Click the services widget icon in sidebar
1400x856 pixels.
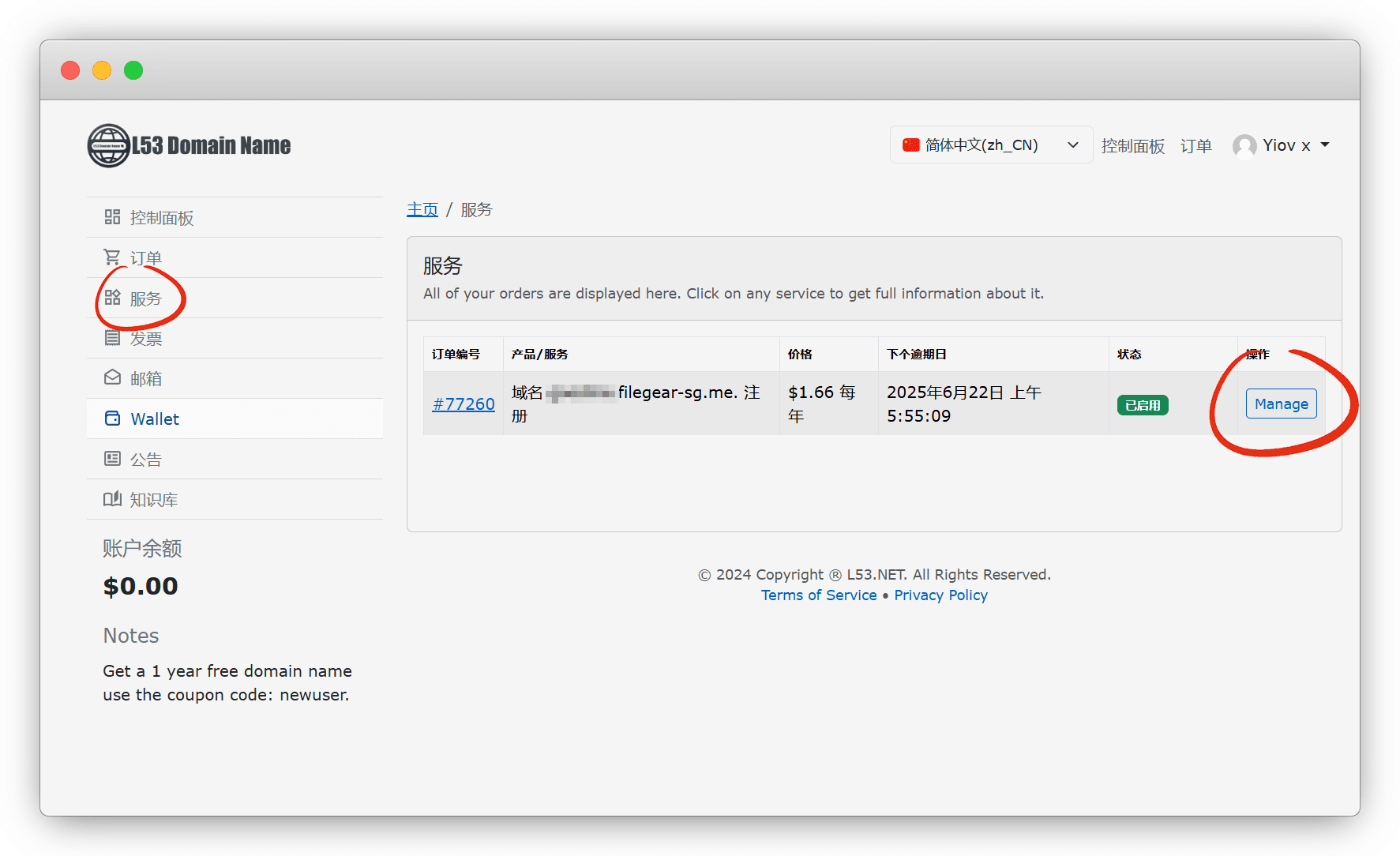(x=112, y=298)
